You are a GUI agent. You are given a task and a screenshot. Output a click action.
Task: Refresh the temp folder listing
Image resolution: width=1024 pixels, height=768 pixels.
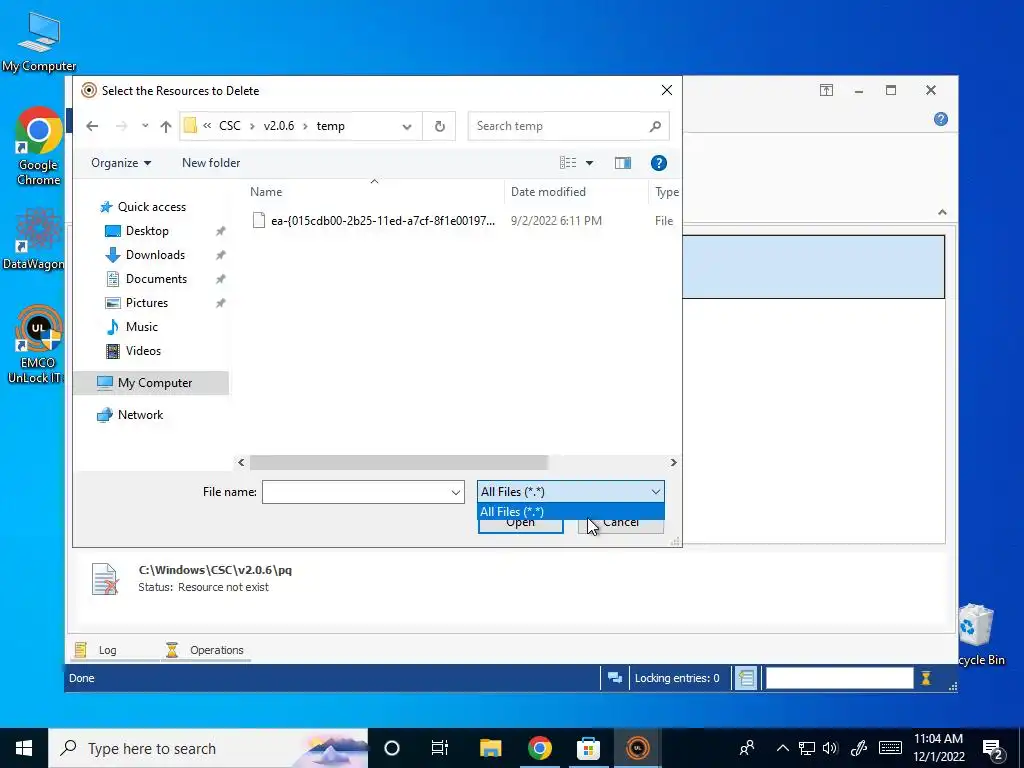click(x=440, y=126)
